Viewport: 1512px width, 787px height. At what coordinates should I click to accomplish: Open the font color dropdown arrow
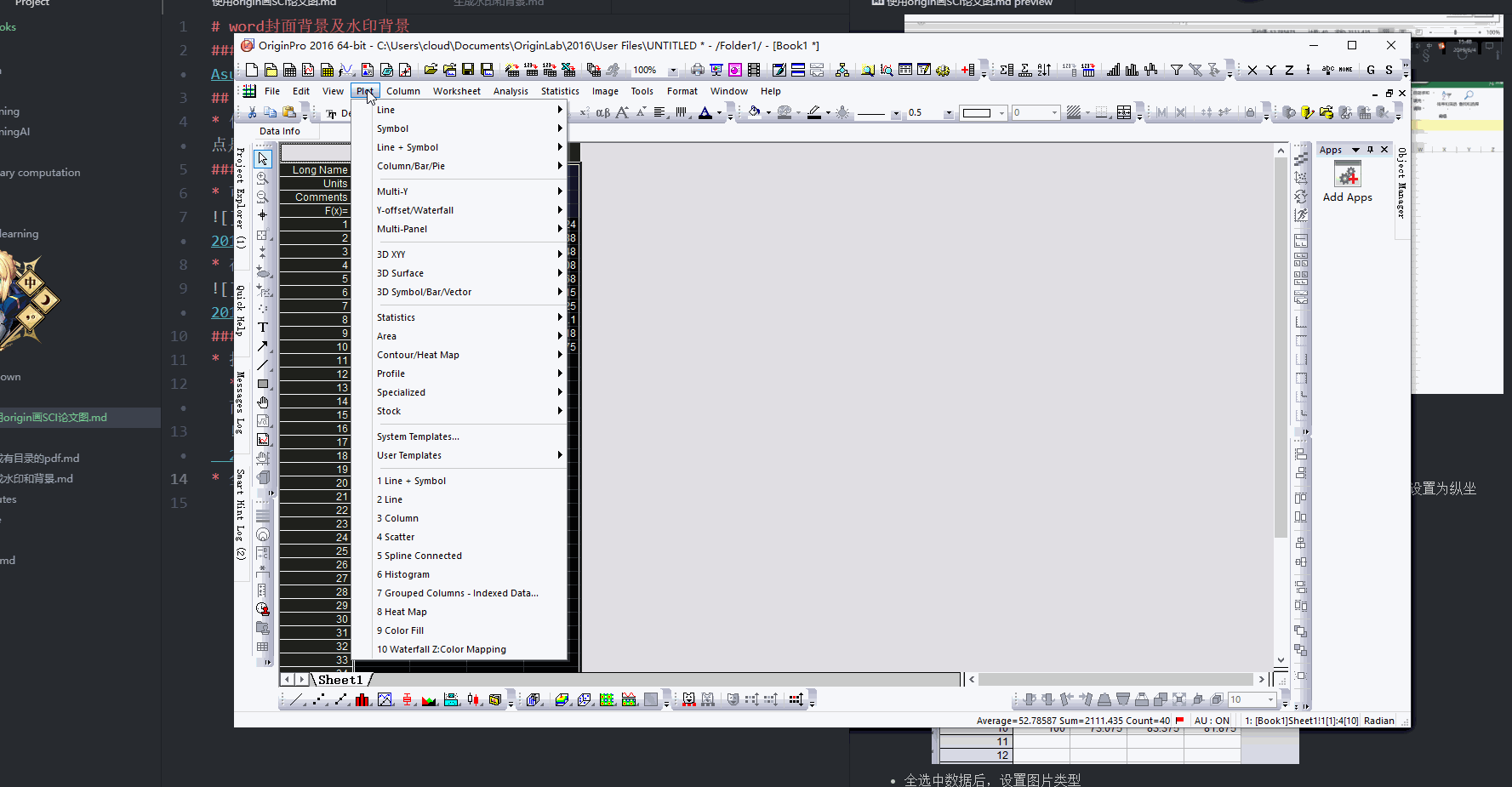click(x=719, y=112)
